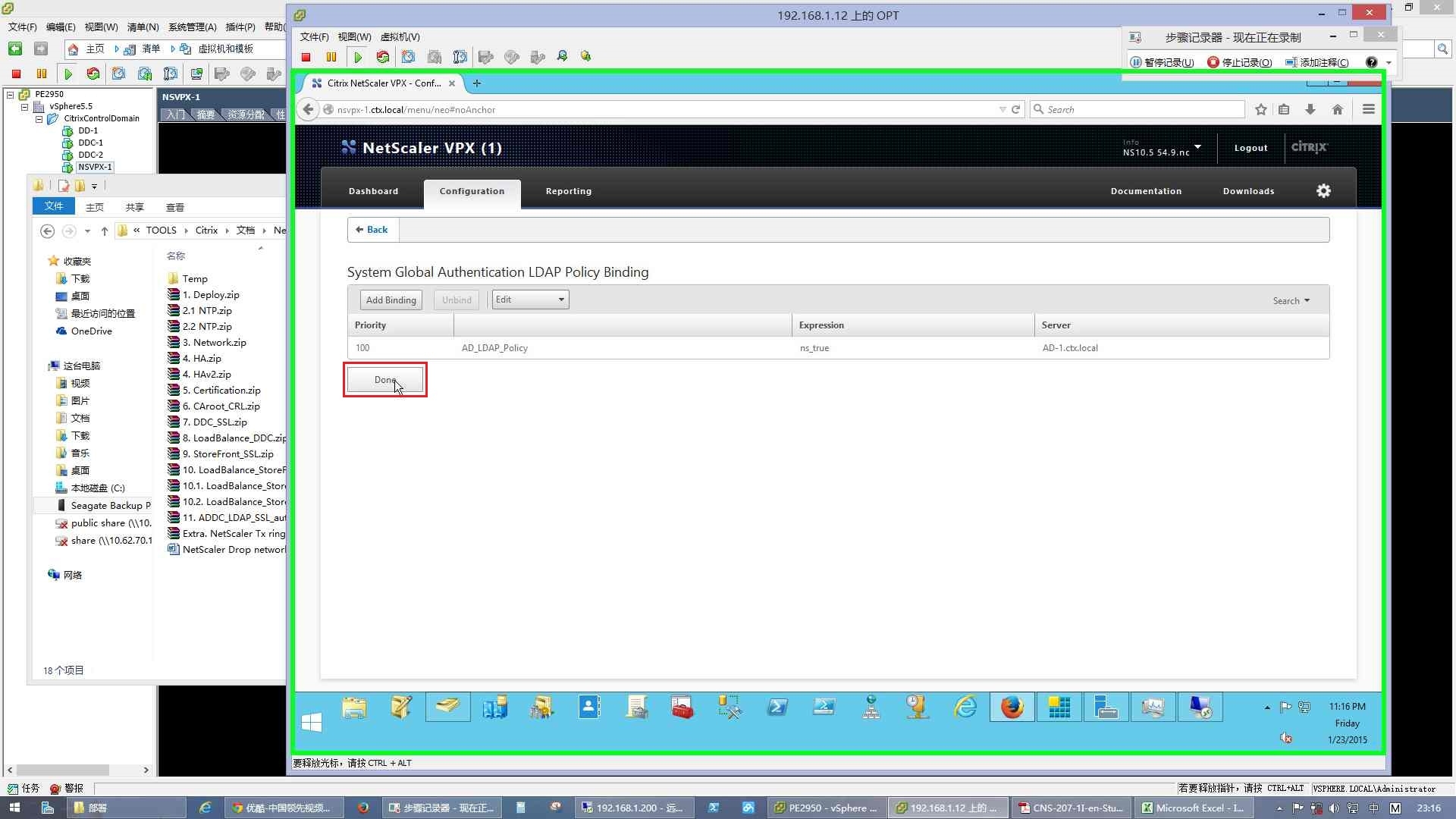Collapse the vSphere5.5 tree node
Image resolution: width=1456 pixels, height=819 pixels.
[25, 107]
